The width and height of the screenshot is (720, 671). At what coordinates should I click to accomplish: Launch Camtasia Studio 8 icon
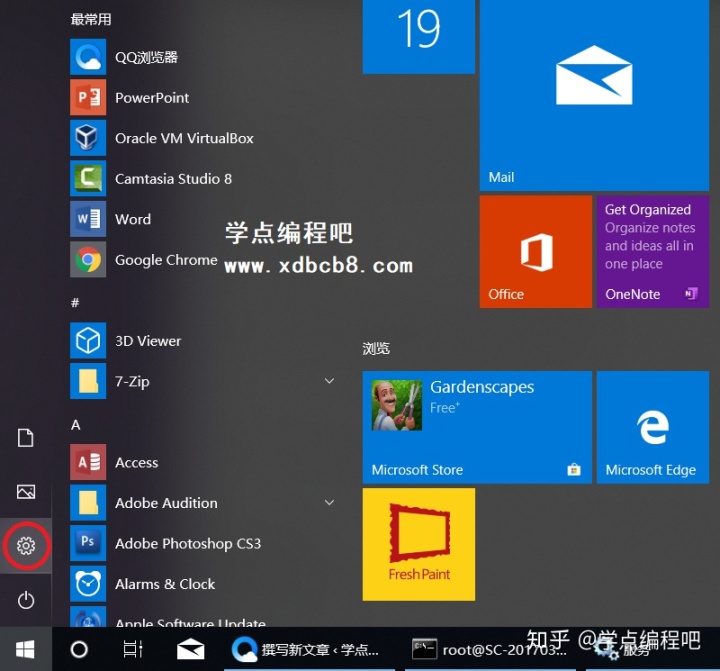(x=88, y=178)
